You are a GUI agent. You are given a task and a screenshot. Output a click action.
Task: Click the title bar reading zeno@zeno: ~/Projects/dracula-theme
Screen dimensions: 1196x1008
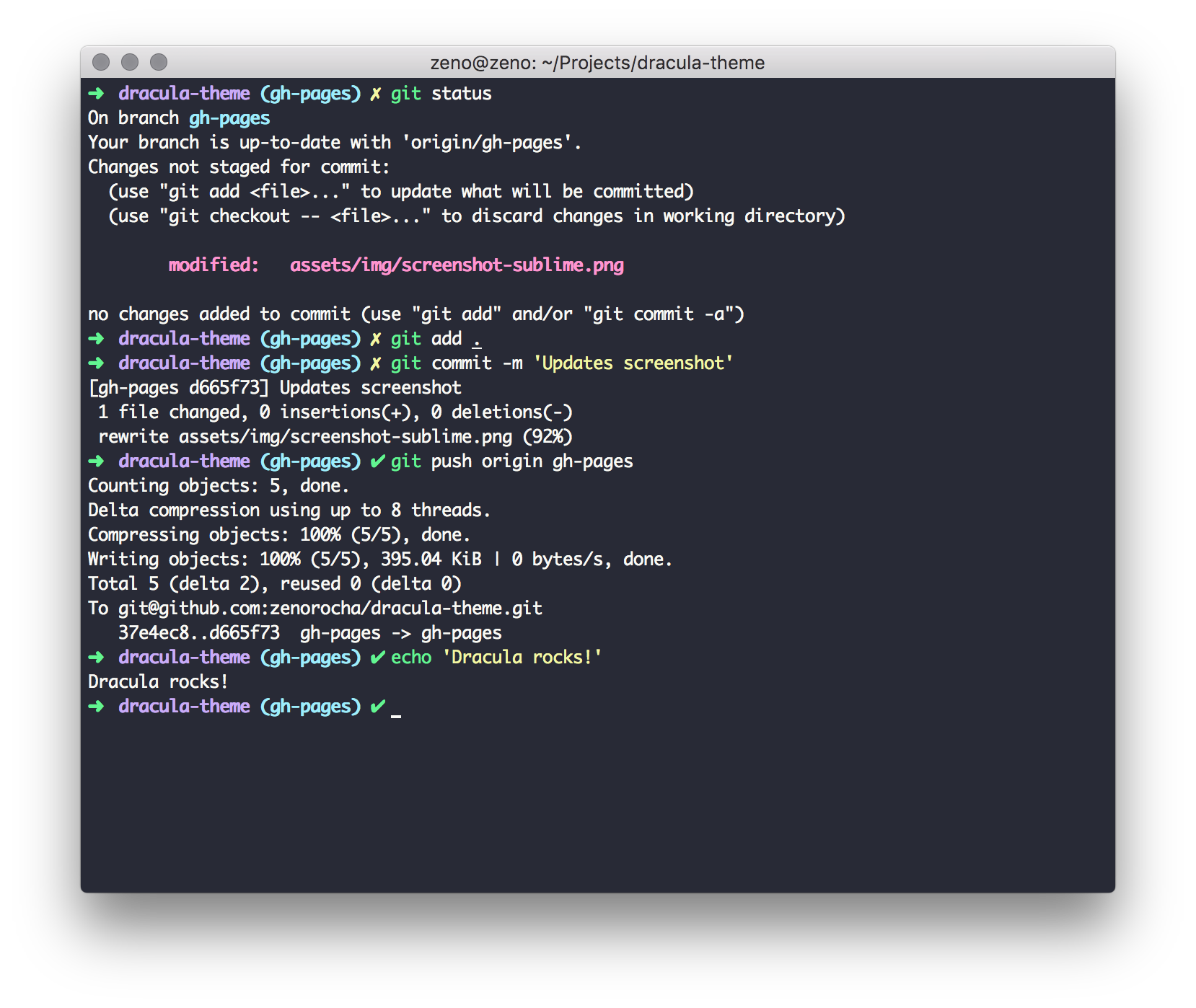click(x=597, y=63)
